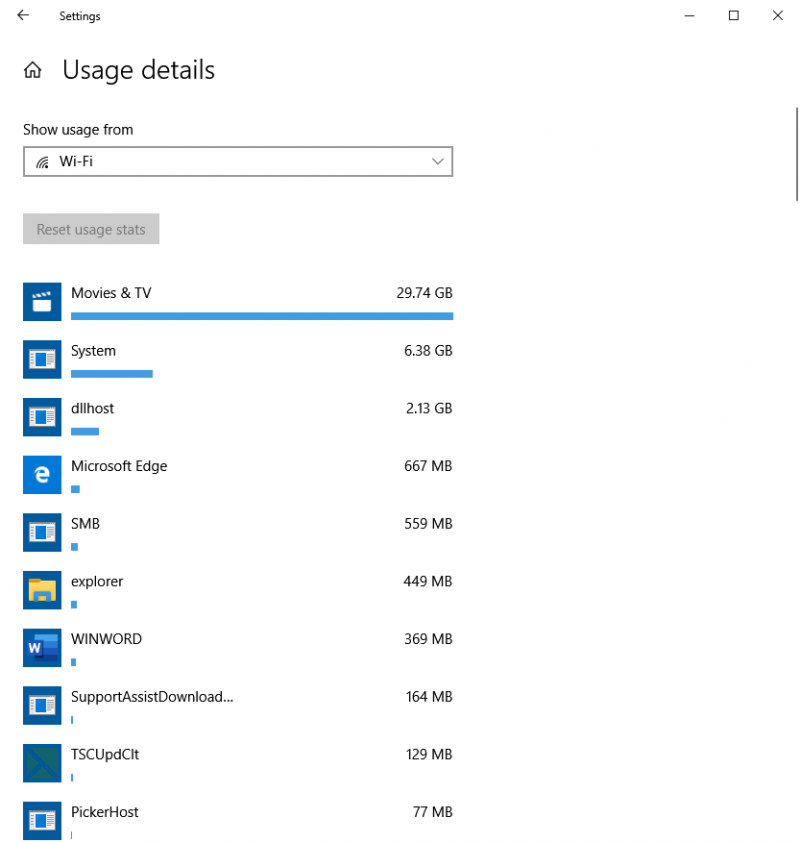Click the System usage bar
800x843 pixels.
(112, 374)
